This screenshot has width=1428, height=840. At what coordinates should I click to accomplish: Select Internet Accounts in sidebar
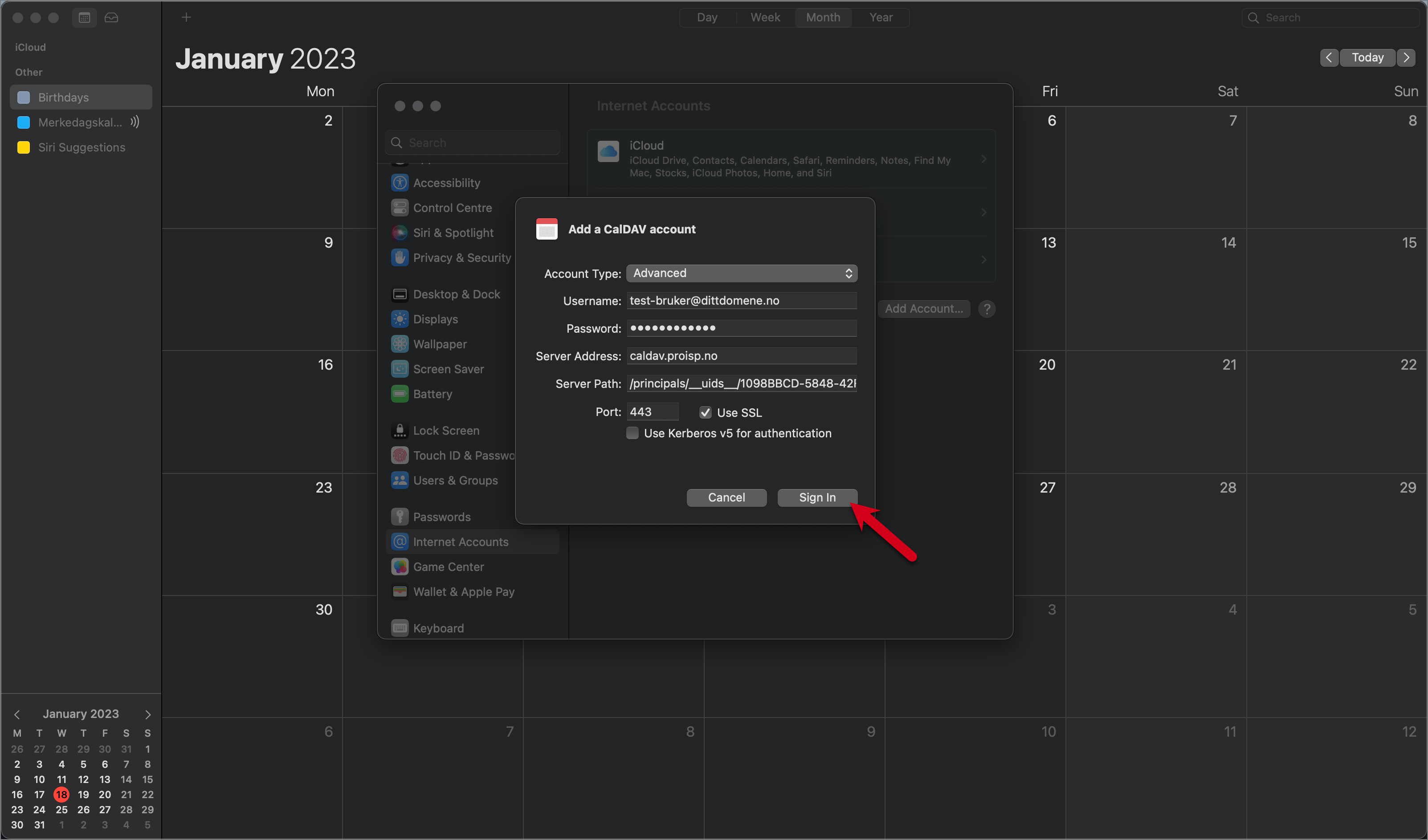click(x=473, y=542)
